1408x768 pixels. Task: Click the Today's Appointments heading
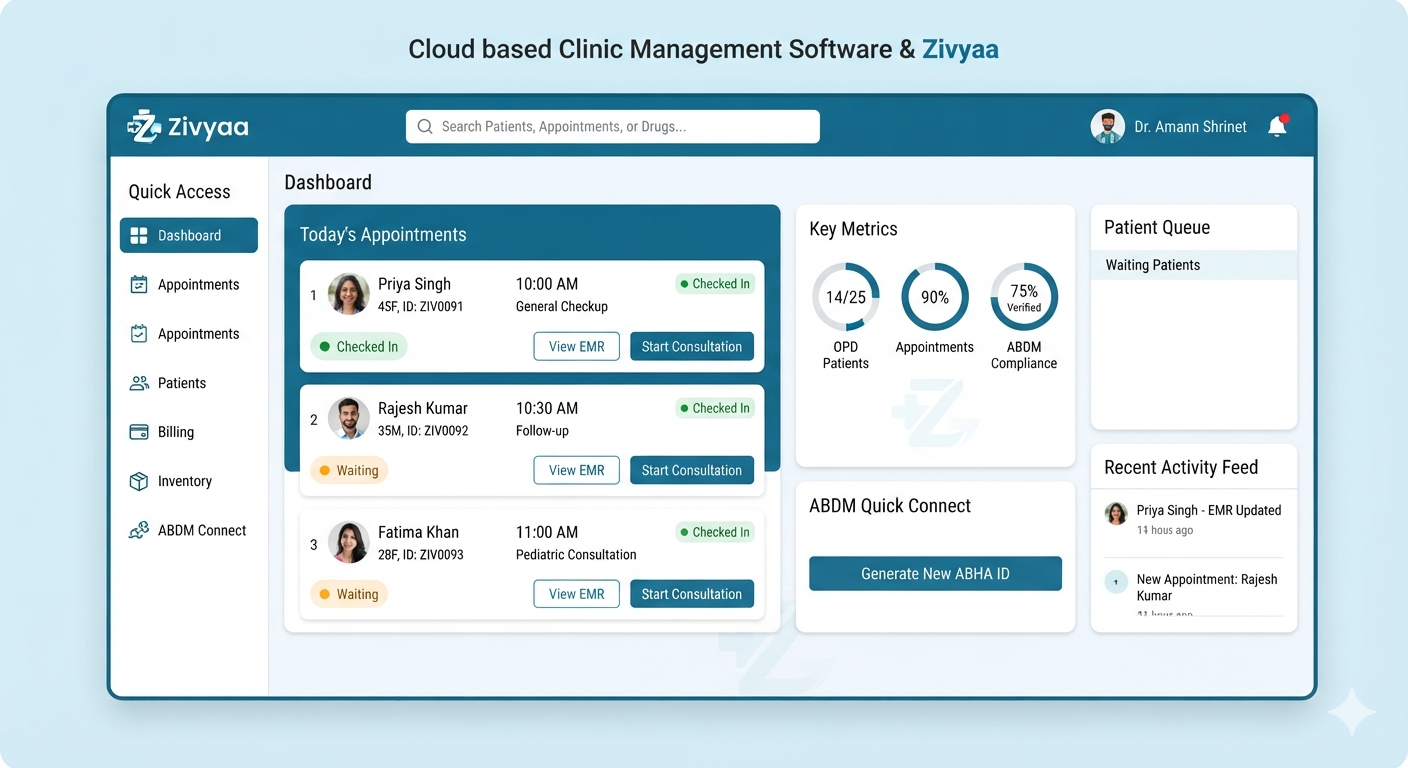pyautogui.click(x=383, y=235)
